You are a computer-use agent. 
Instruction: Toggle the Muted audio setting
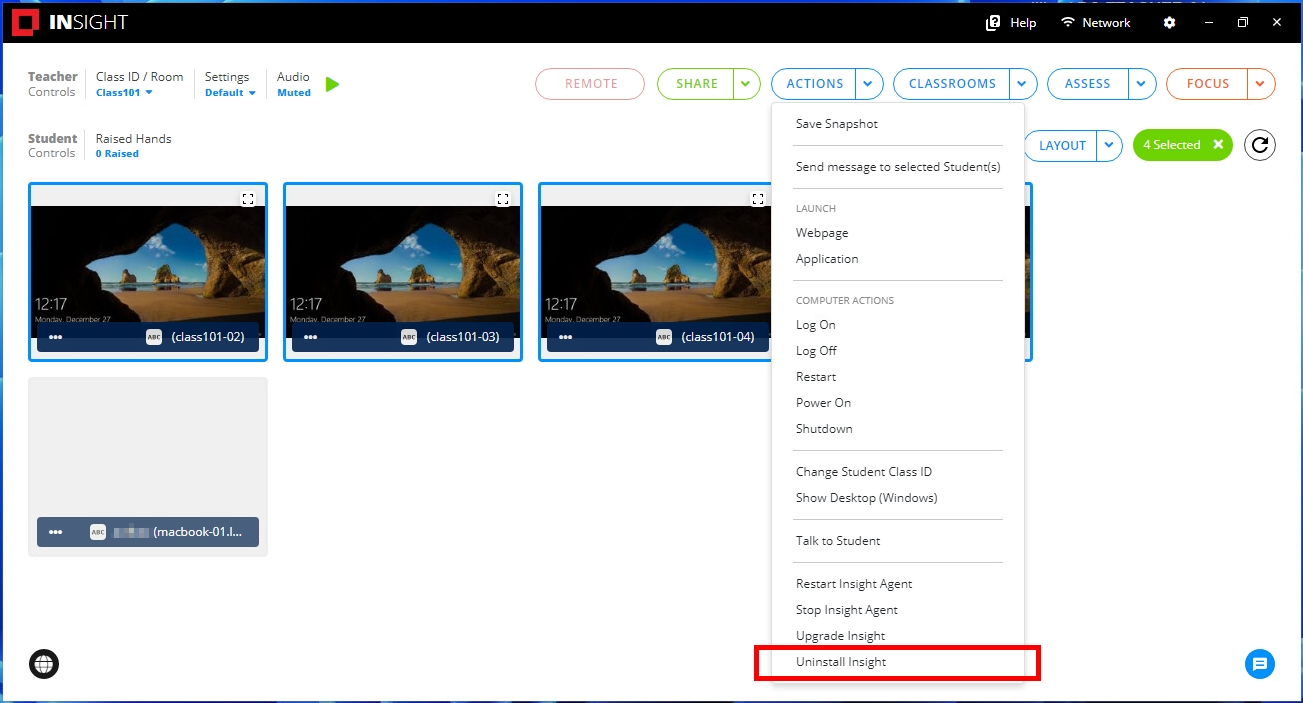(x=294, y=92)
